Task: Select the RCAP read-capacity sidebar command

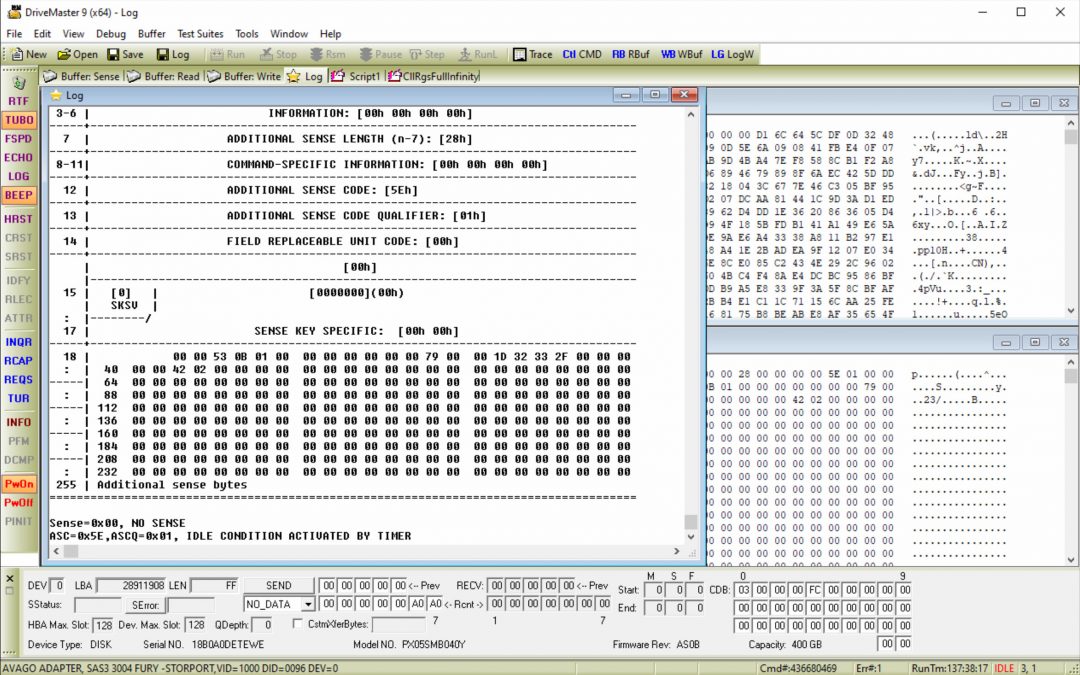Action: (x=20, y=361)
